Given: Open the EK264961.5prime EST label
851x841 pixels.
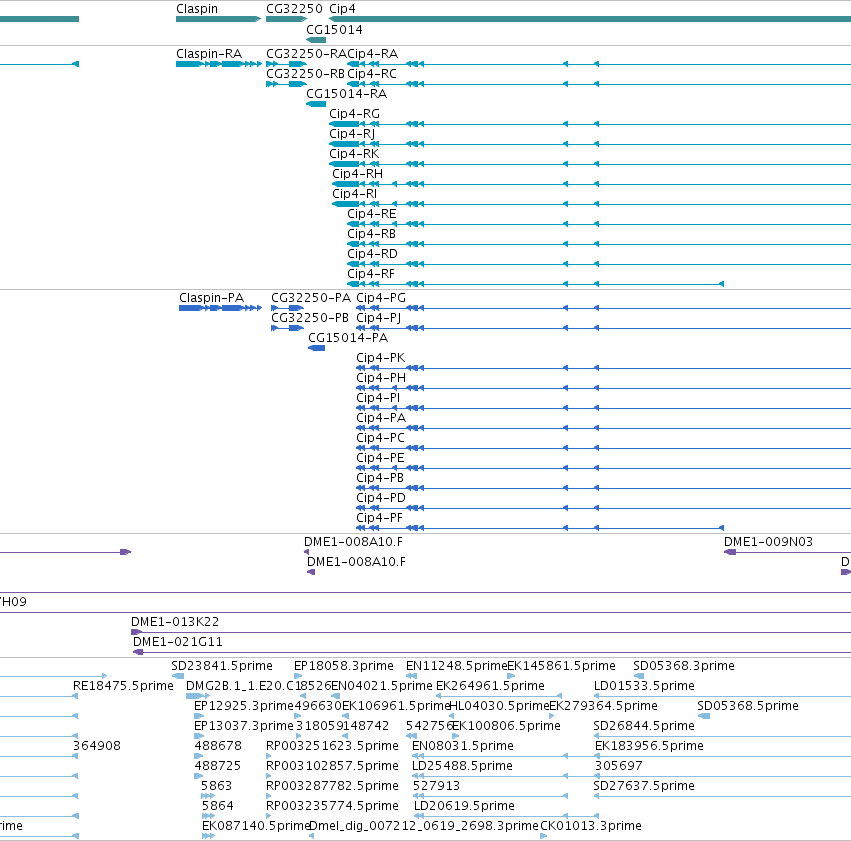Looking at the screenshot, I should tap(490, 686).
